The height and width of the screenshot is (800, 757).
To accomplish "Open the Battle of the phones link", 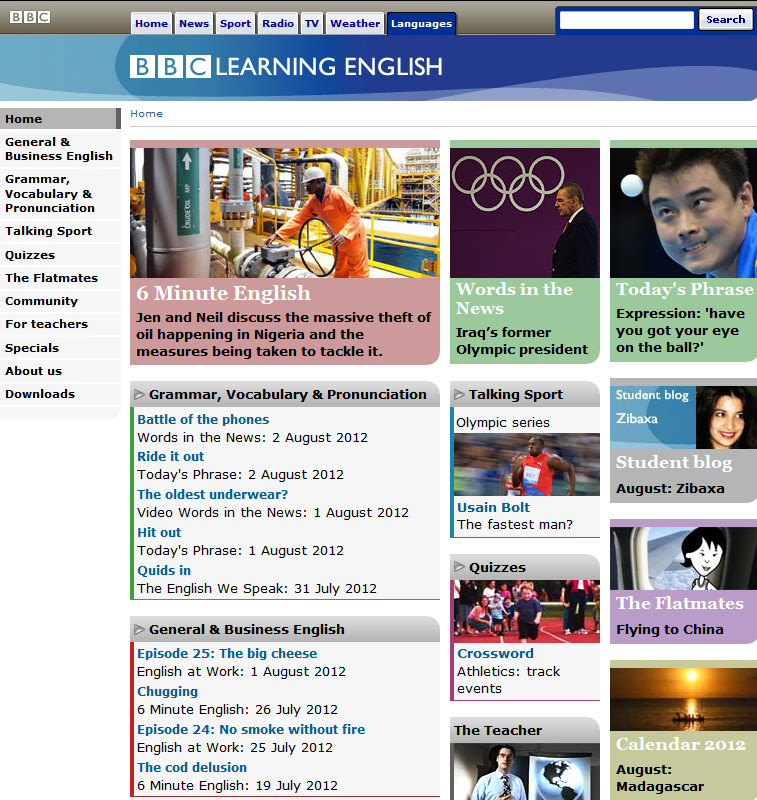I will [x=203, y=419].
